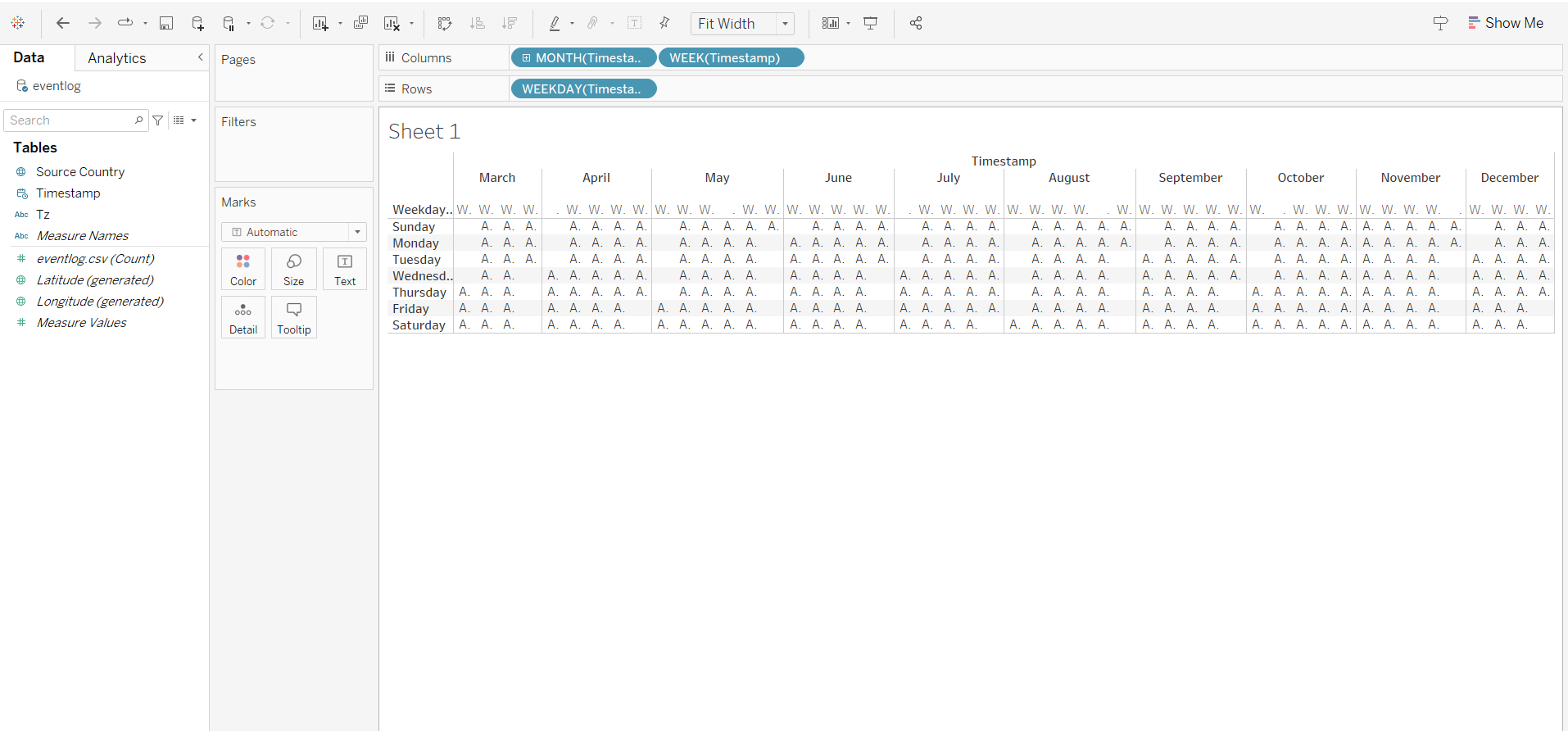
Task: Click the Color button on Marks card
Action: pos(243,269)
